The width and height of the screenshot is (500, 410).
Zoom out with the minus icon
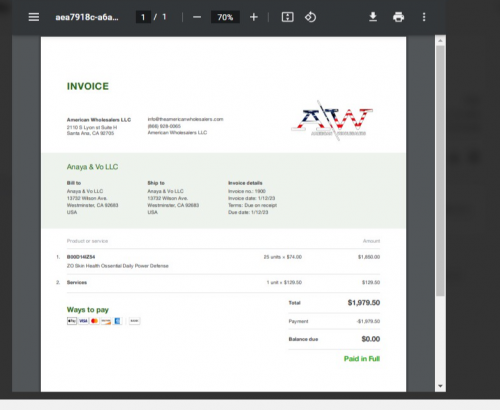[x=197, y=17]
